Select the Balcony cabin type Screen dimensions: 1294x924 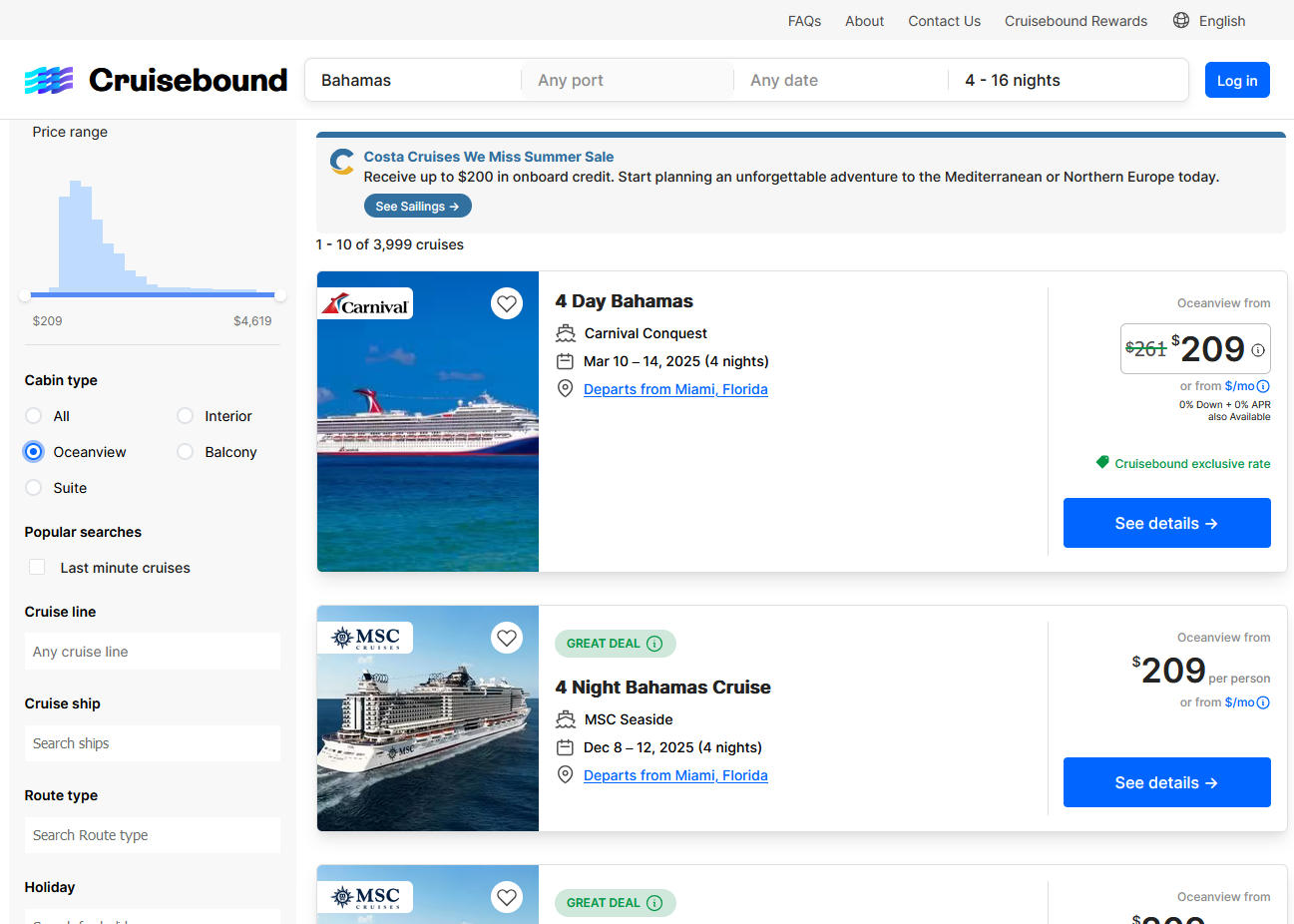pyautogui.click(x=185, y=452)
